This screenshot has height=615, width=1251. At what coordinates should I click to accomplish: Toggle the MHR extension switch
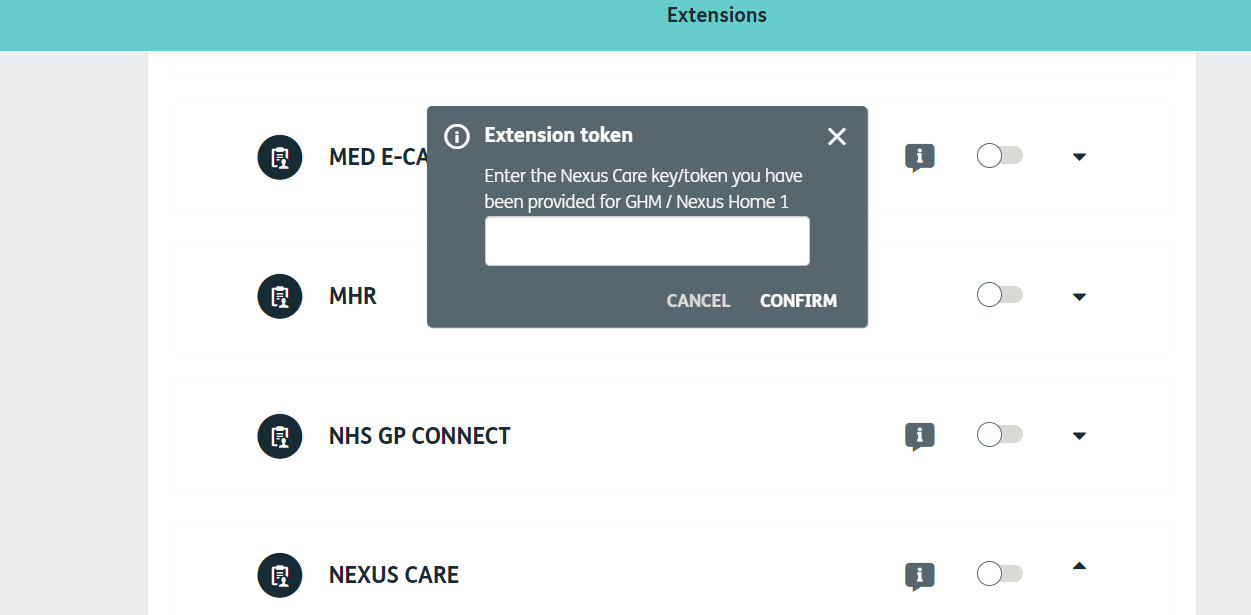pyautogui.click(x=999, y=295)
